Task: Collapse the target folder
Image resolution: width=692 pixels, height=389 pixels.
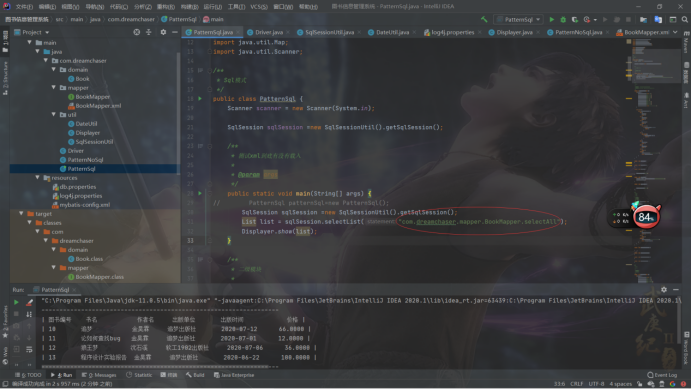Action: point(21,214)
